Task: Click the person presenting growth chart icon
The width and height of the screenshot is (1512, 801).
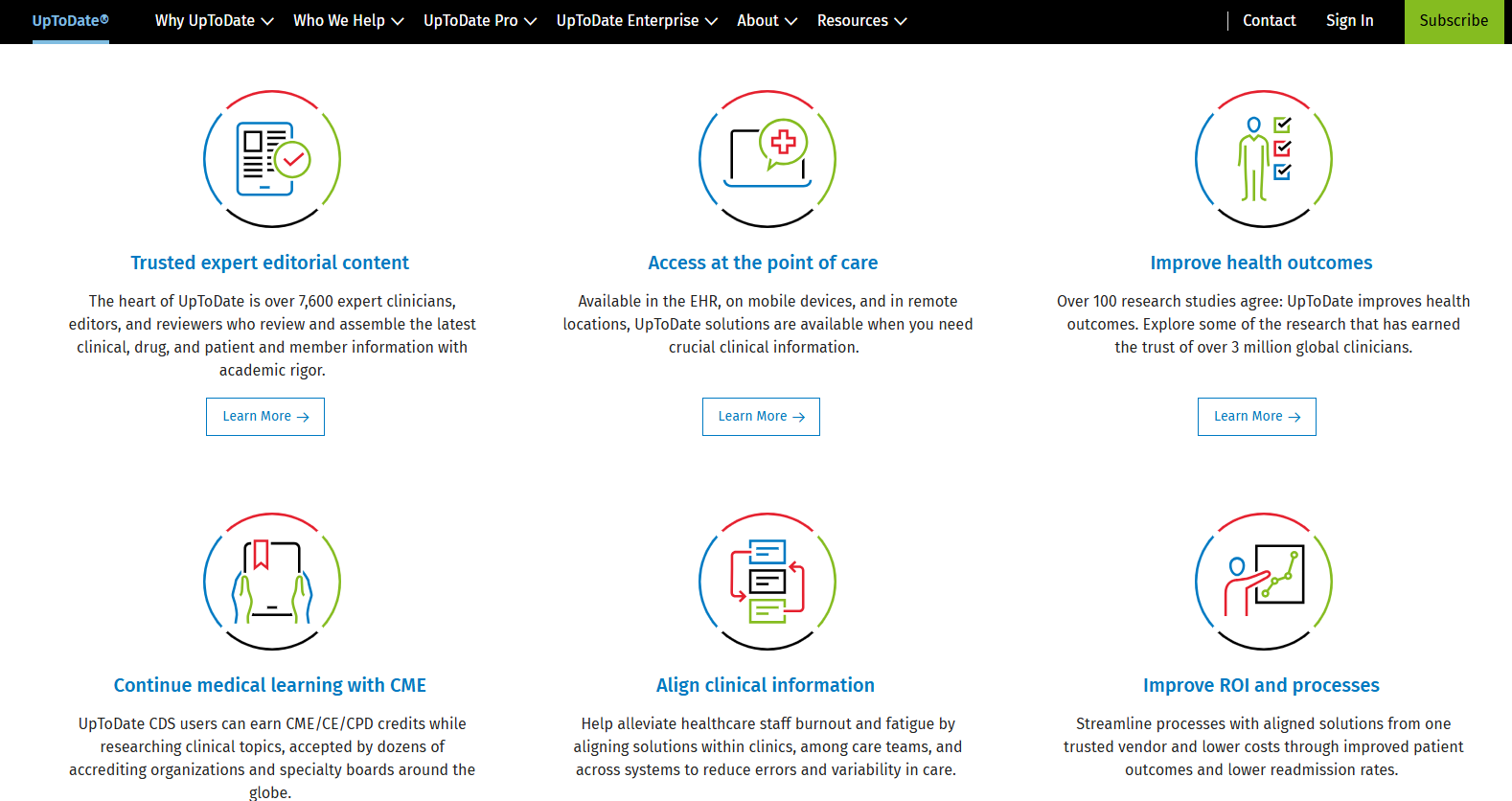Action: tap(1264, 582)
